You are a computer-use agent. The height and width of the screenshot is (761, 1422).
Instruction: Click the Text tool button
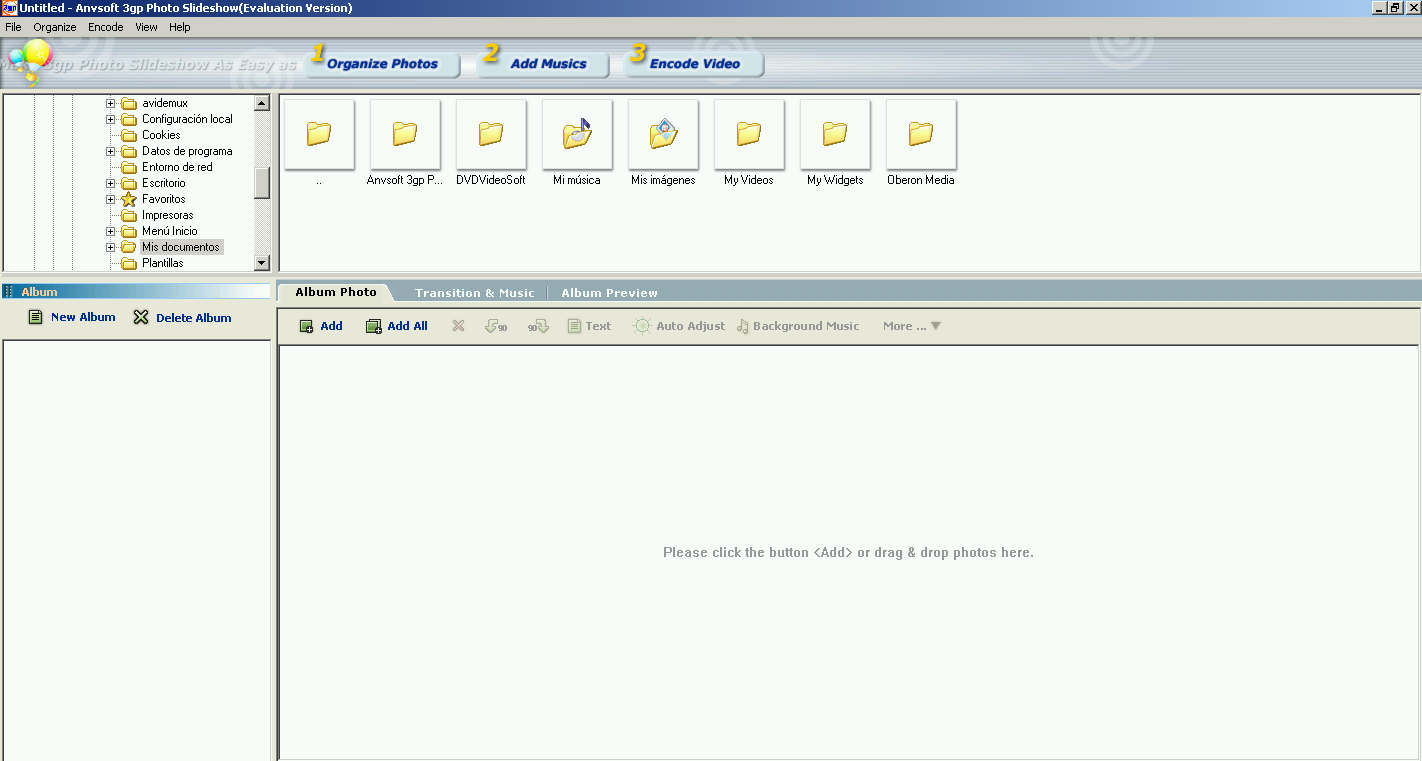coord(589,326)
